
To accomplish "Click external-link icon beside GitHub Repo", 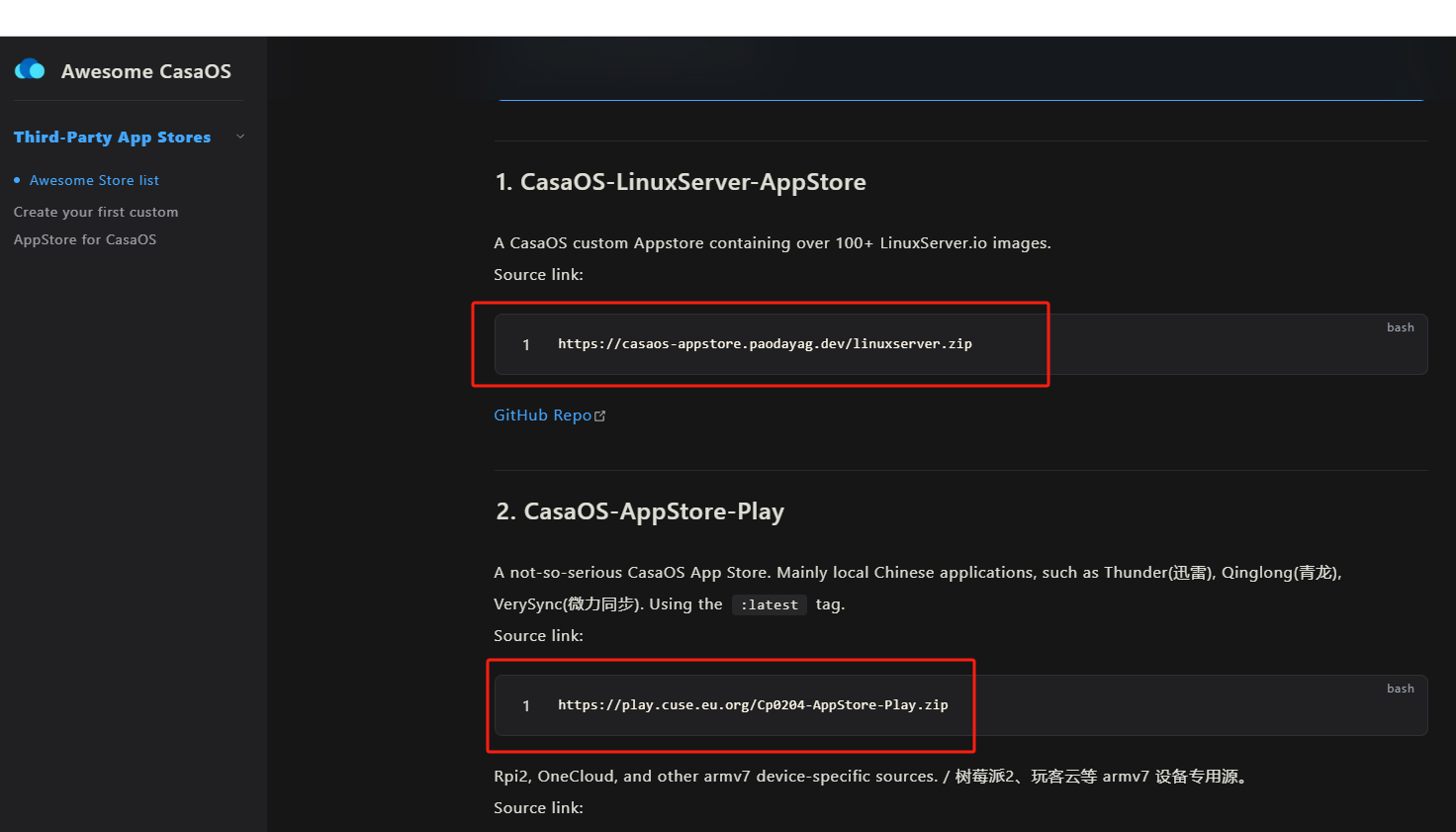I will (599, 416).
